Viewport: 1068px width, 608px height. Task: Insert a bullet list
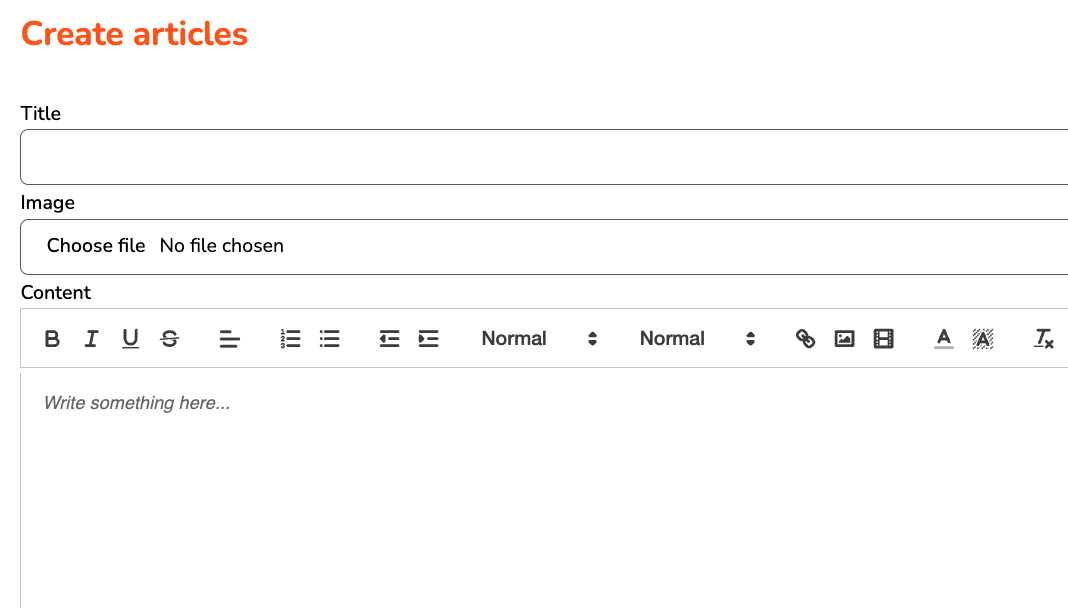coord(330,338)
